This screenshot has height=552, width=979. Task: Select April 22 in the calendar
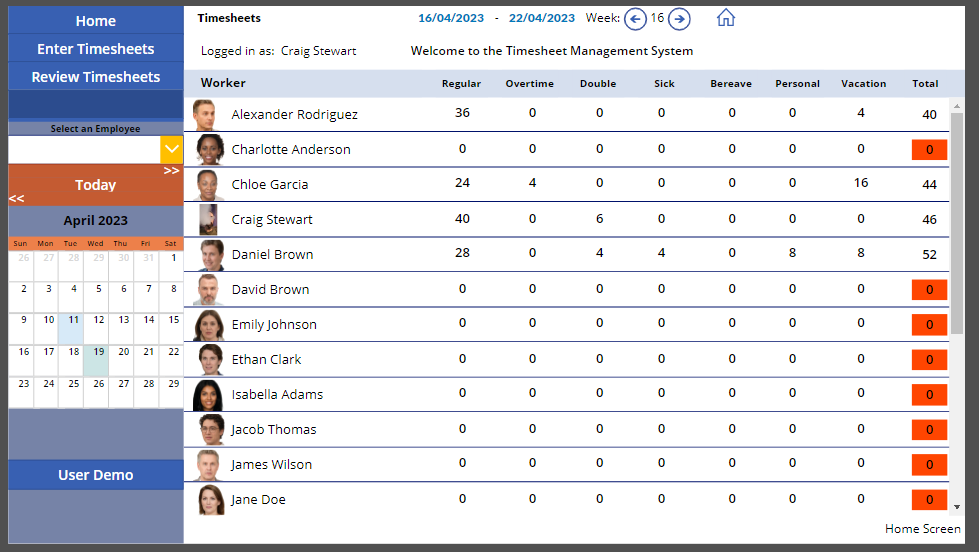173,360
